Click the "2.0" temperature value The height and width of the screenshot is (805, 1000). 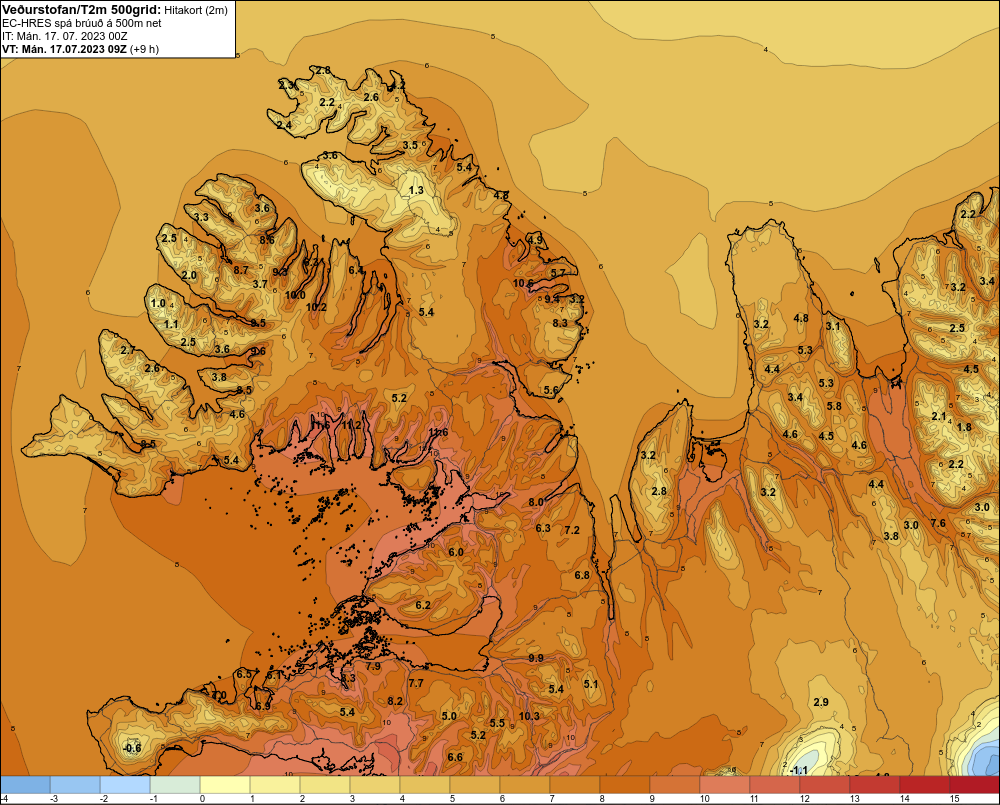189,276
